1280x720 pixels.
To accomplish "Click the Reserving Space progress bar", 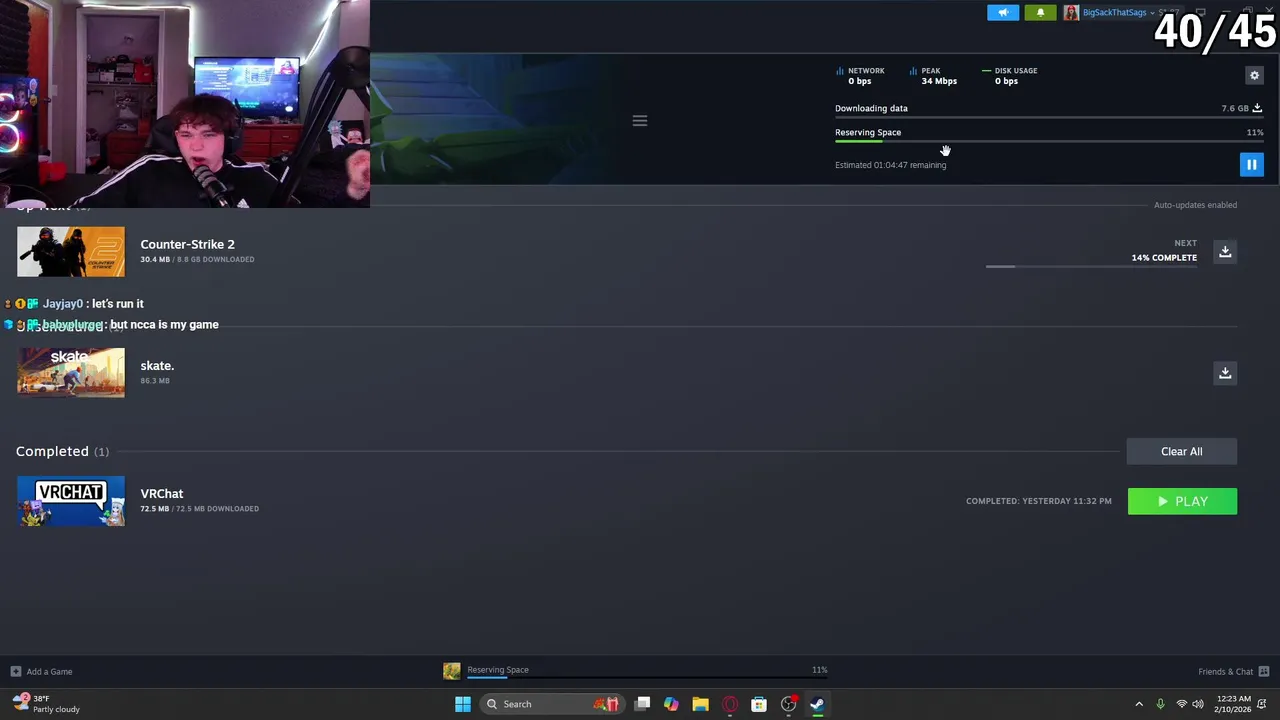I will tap(1049, 141).
